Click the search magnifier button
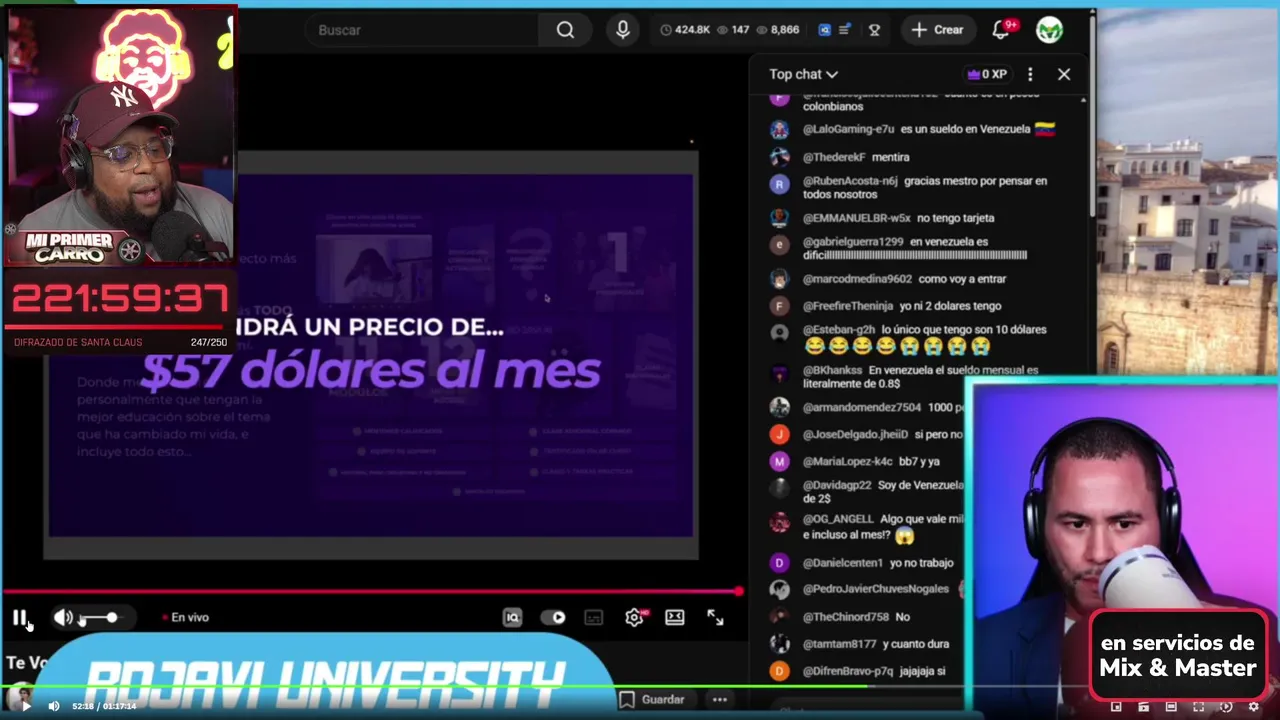1280x720 pixels. click(x=566, y=30)
